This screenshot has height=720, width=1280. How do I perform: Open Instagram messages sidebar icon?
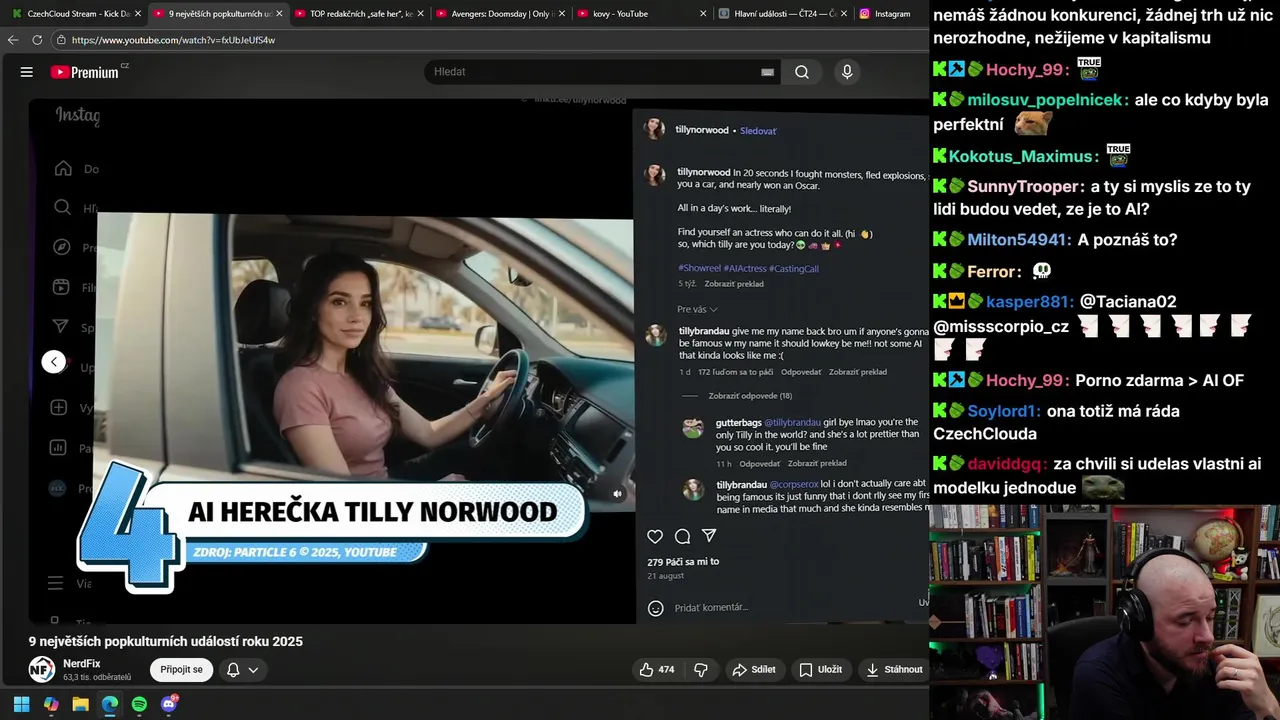coord(60,327)
